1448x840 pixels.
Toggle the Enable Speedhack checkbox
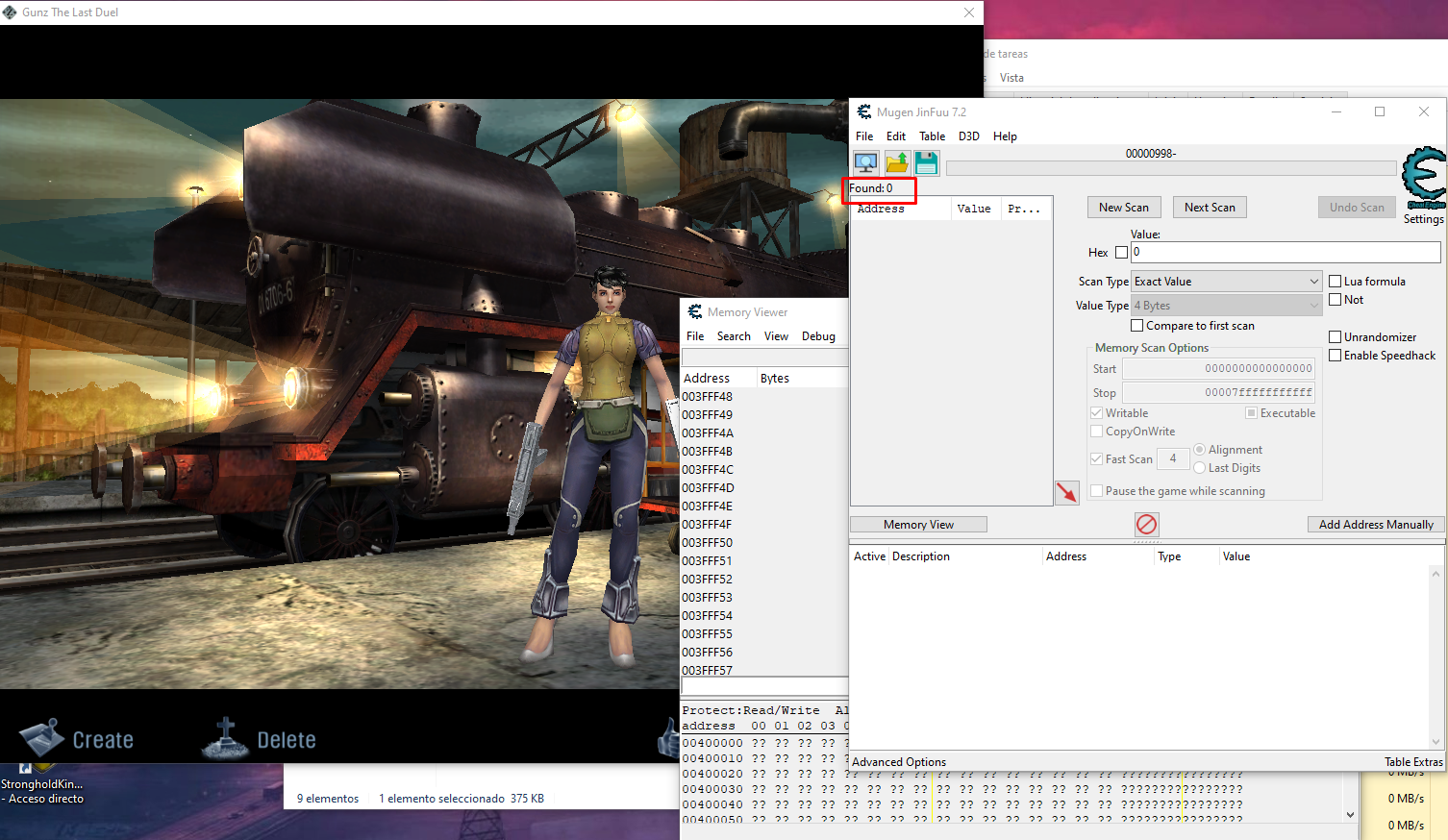tap(1335, 356)
